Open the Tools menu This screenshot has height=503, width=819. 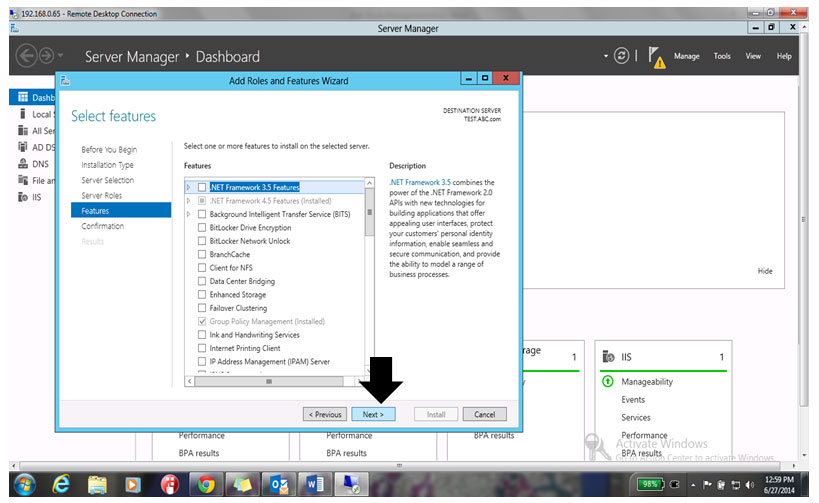(722, 56)
